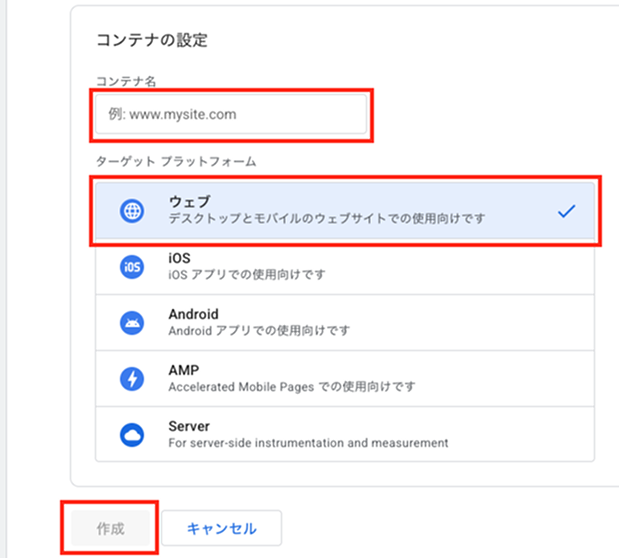Viewport: 619px width, 558px height.
Task: Select the iOS target platform option
Action: click(x=345, y=267)
